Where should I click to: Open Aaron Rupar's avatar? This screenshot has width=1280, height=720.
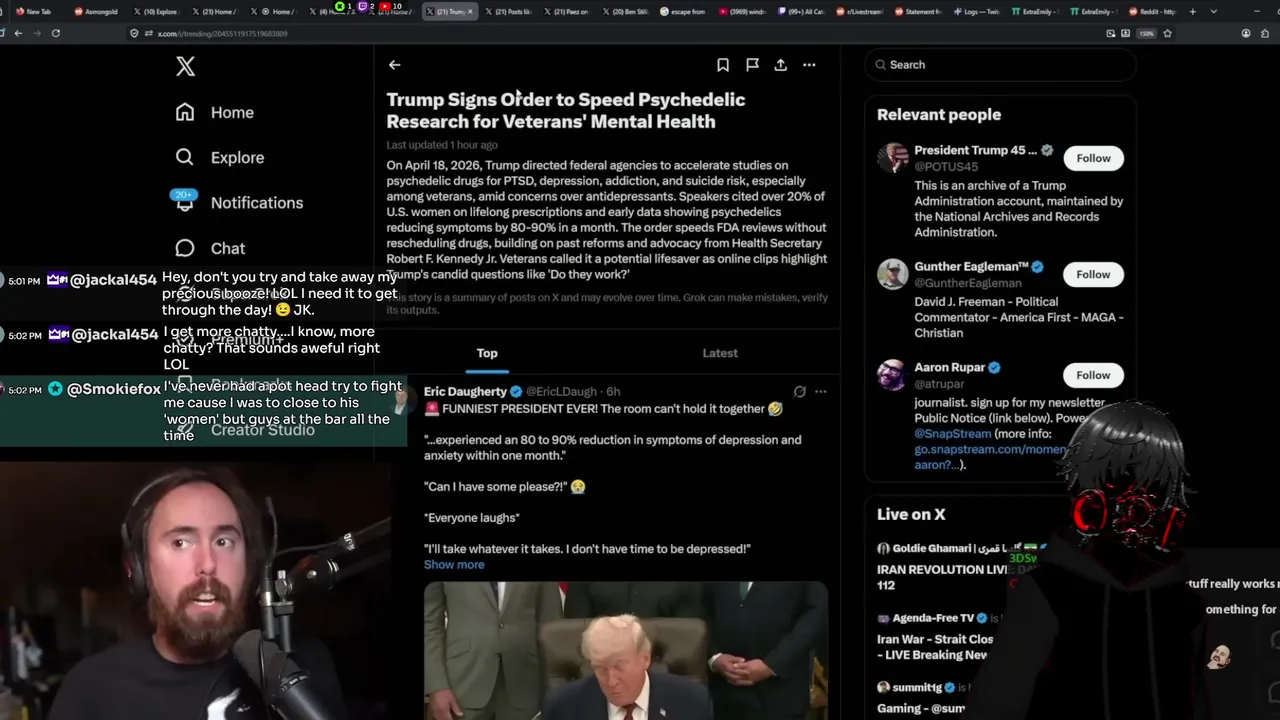click(x=892, y=375)
